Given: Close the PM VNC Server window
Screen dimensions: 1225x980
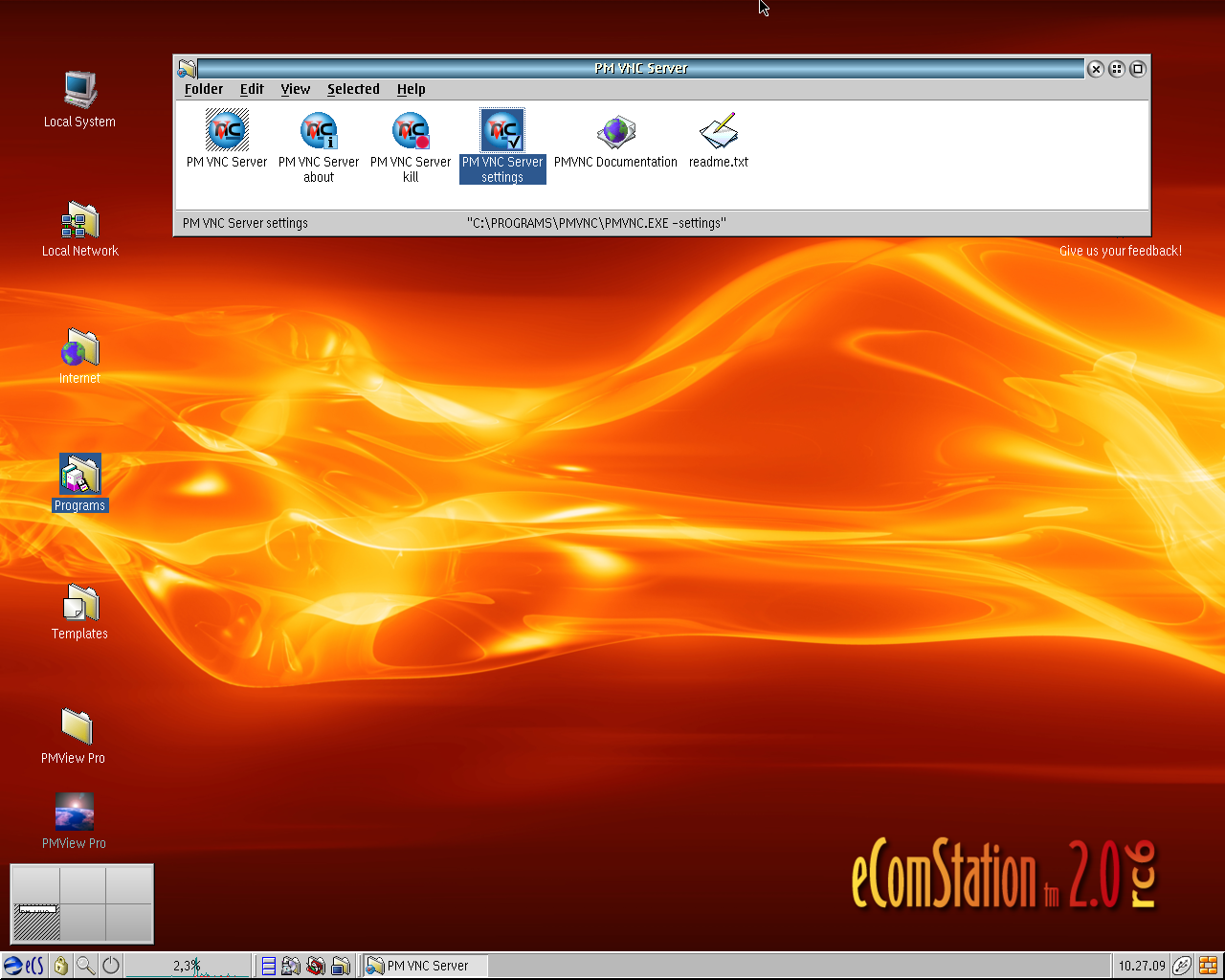Looking at the screenshot, I should tap(1096, 69).
